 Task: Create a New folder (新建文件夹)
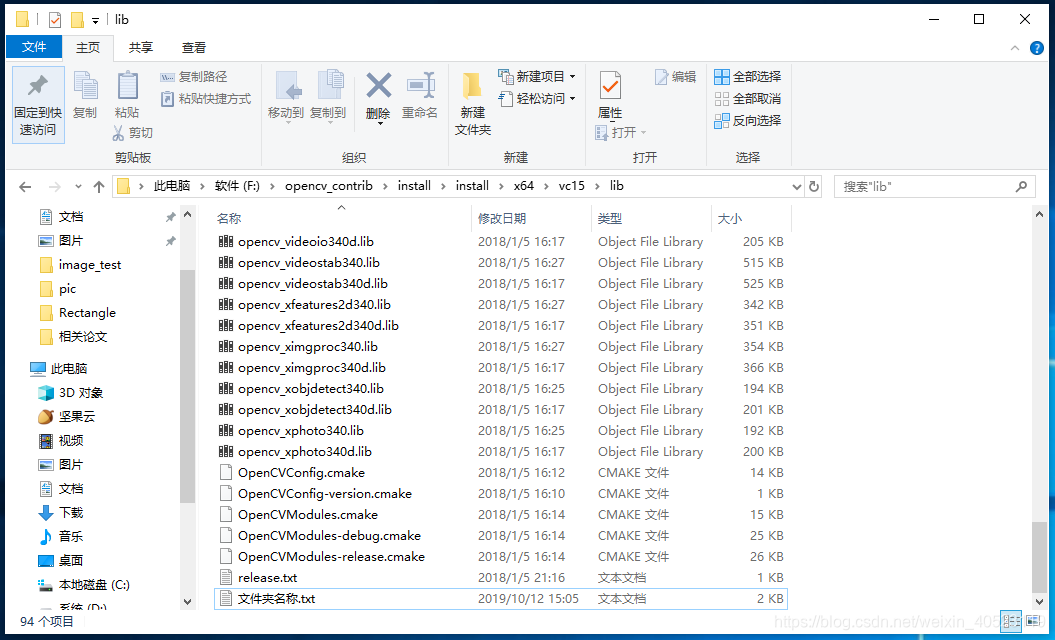(x=472, y=103)
